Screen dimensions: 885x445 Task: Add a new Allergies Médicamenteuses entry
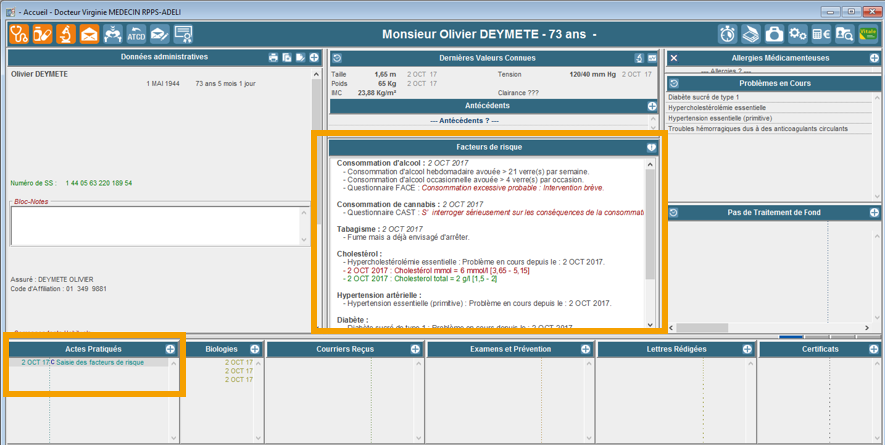pos(874,59)
